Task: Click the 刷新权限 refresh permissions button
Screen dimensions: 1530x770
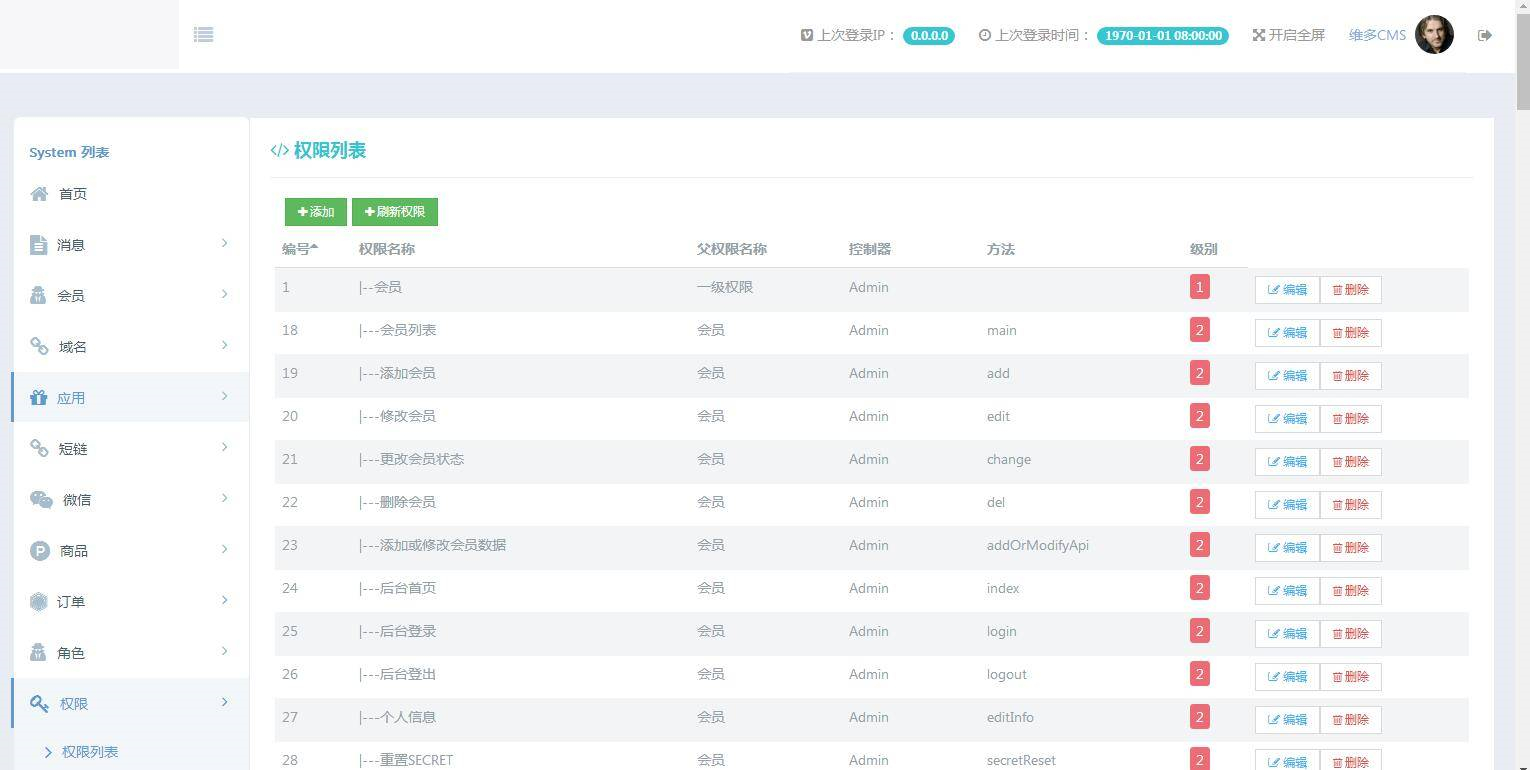Action: click(394, 211)
